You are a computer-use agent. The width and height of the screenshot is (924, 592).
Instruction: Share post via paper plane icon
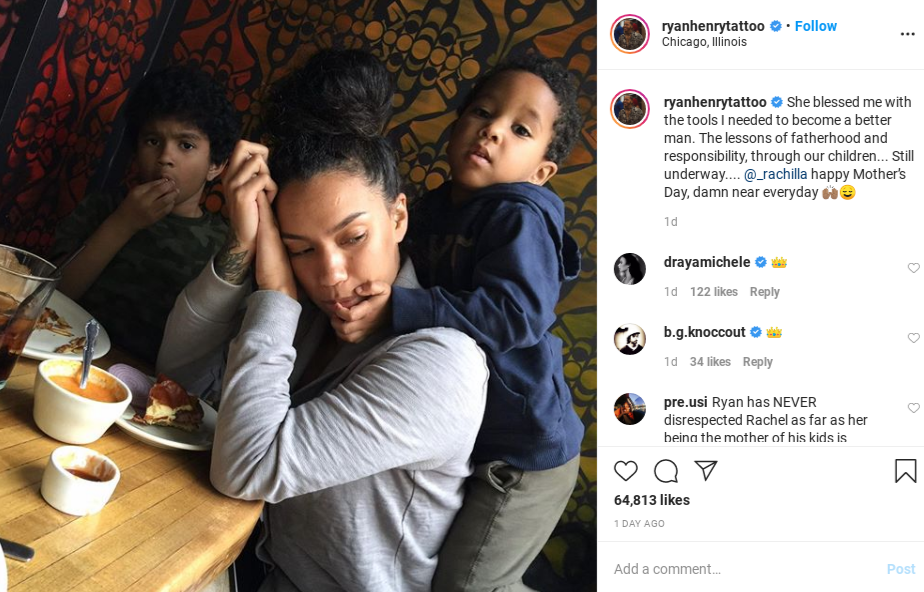705,470
